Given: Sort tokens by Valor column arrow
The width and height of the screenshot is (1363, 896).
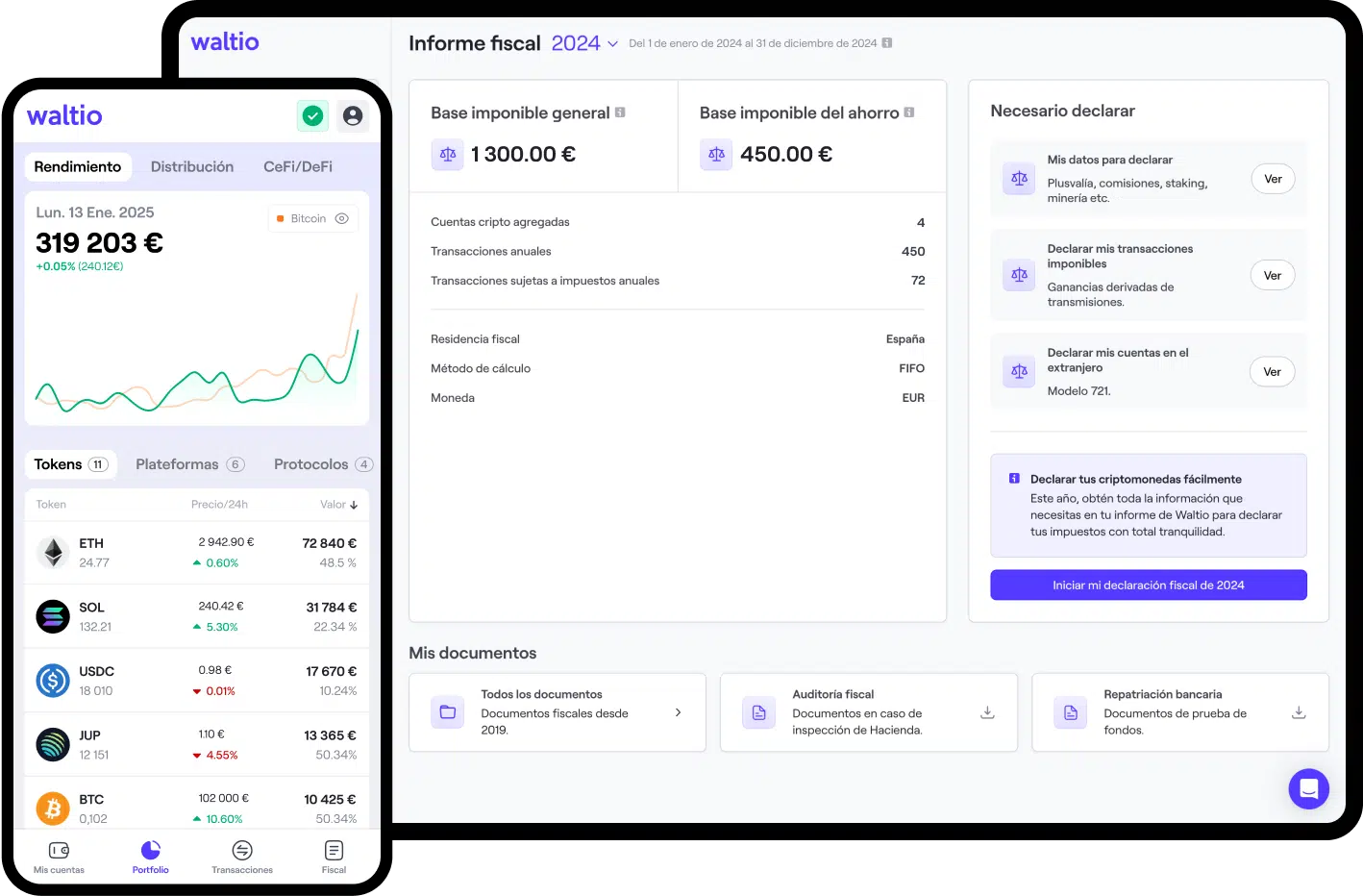Looking at the screenshot, I should pyautogui.click(x=354, y=505).
